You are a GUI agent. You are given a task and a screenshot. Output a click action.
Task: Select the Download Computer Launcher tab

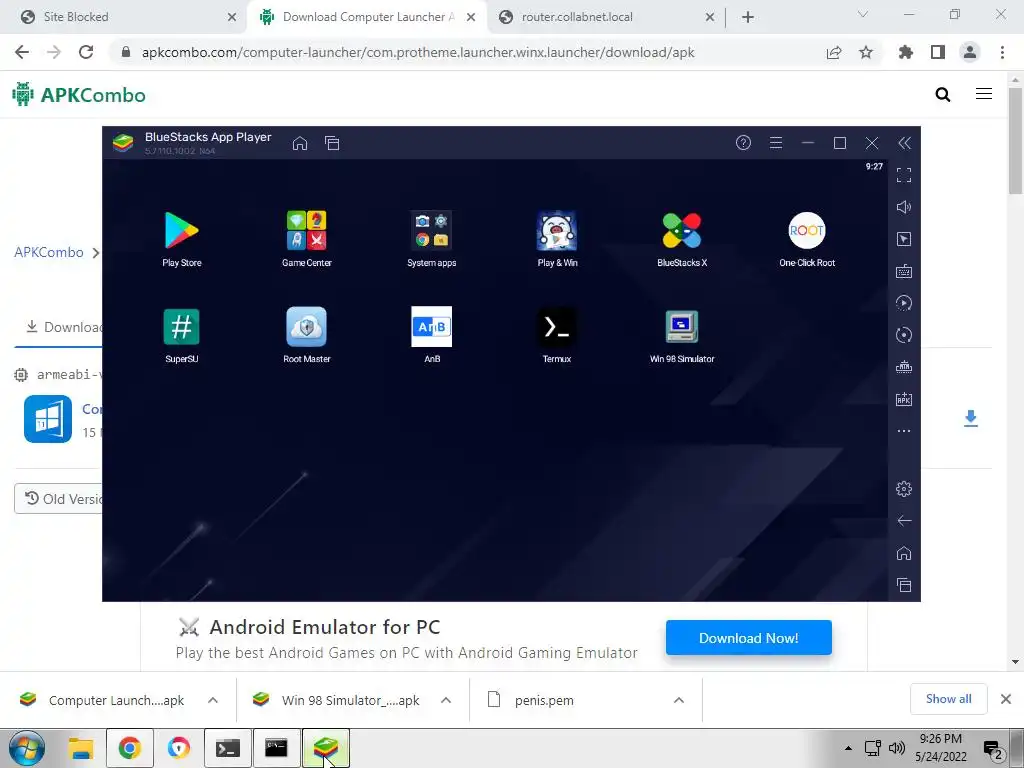(367, 17)
